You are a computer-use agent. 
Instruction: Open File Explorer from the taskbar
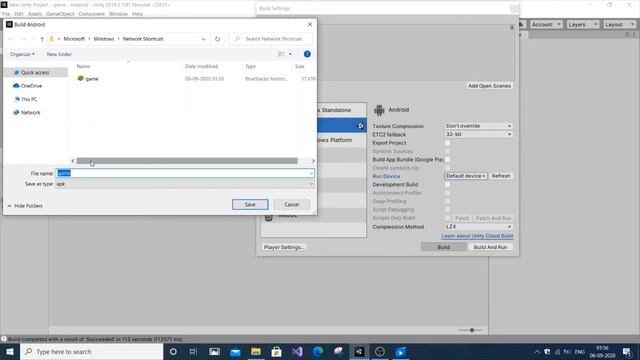coord(256,351)
